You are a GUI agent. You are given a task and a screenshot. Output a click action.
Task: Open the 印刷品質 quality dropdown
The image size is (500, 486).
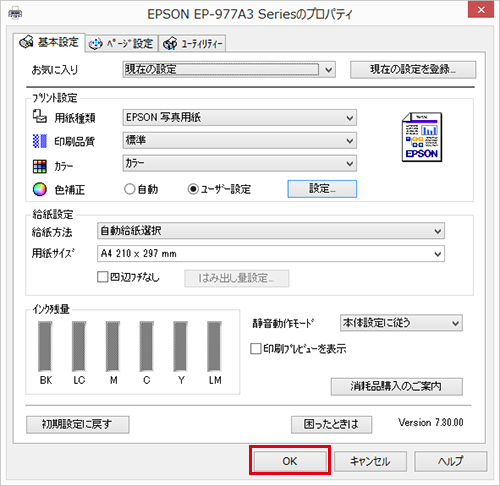pos(240,140)
